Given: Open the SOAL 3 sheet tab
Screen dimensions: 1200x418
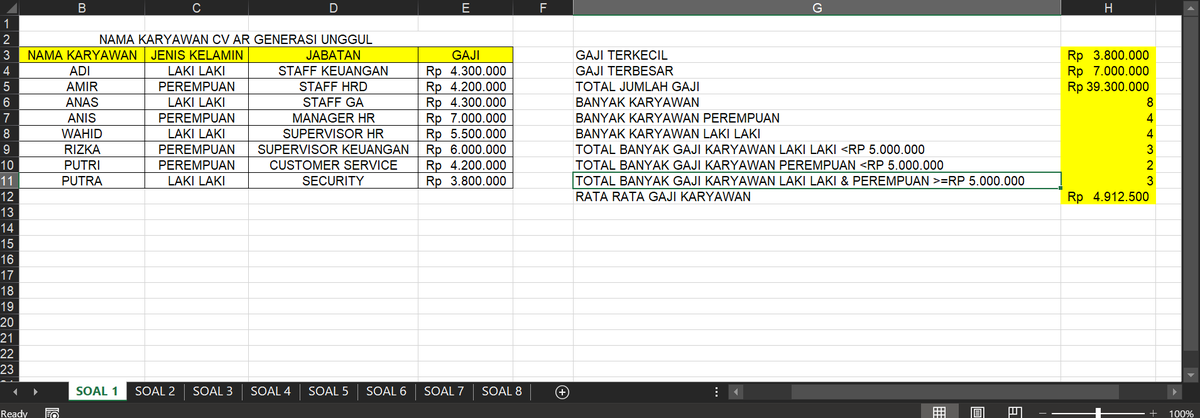Looking at the screenshot, I should (x=213, y=392).
